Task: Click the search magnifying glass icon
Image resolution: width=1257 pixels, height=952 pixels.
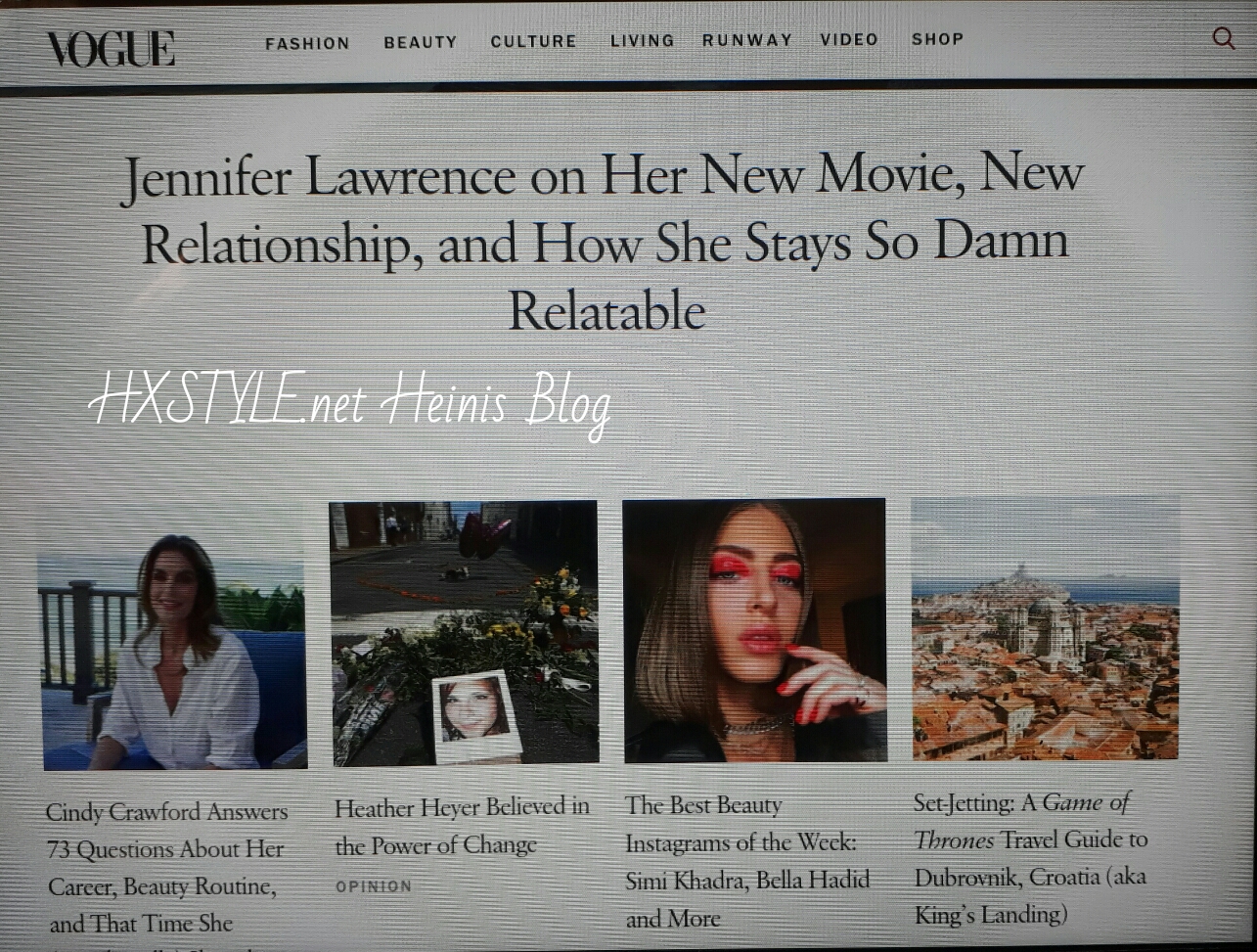Action: click(x=1223, y=39)
